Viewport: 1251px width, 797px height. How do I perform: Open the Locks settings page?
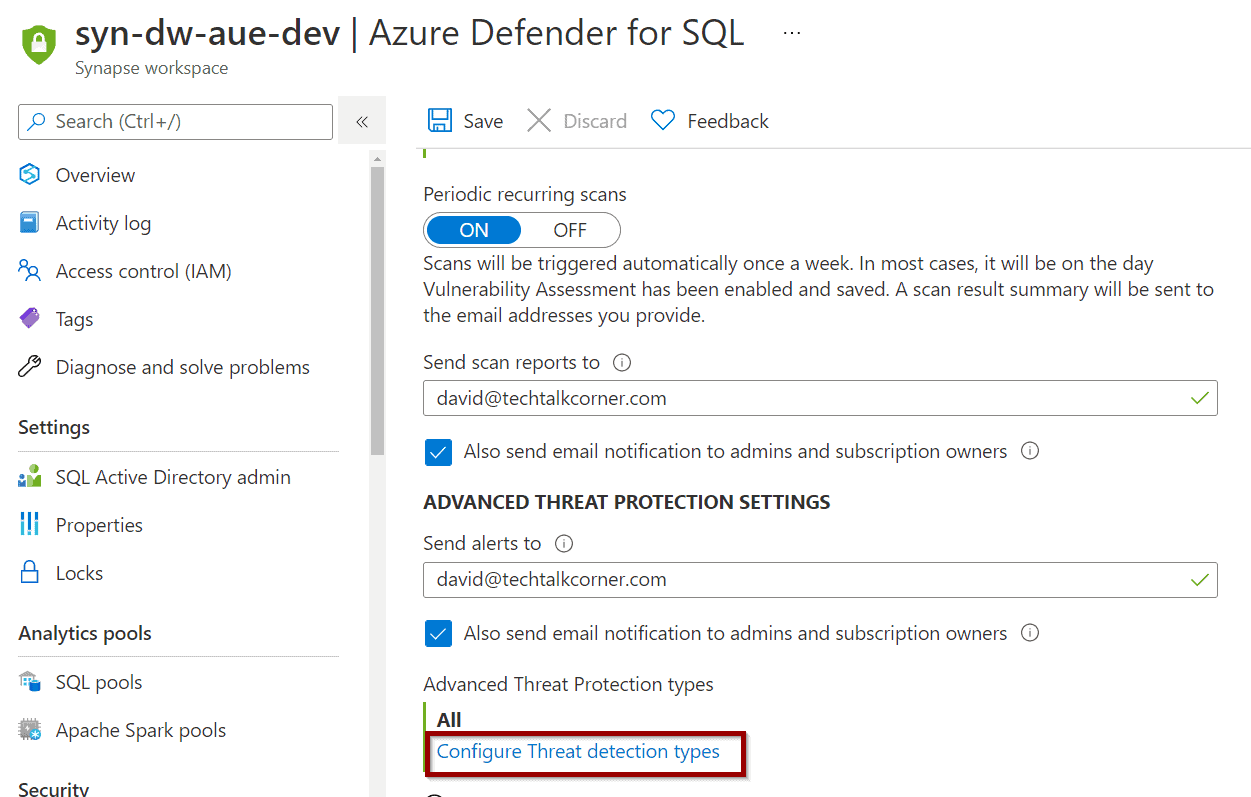pos(79,573)
